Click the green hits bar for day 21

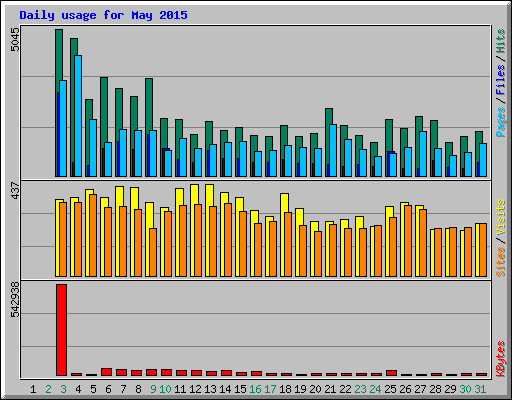tap(329, 116)
